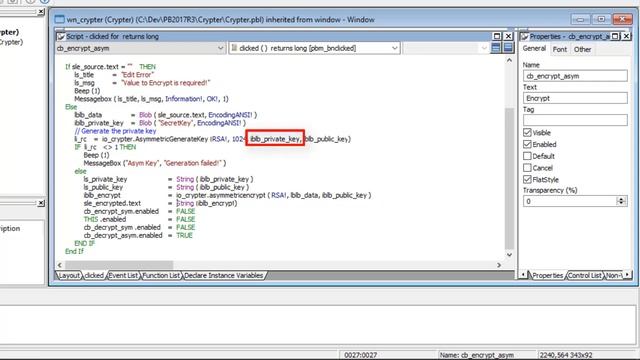Close the Properties pane
640x360 pixels.
click(626, 36)
